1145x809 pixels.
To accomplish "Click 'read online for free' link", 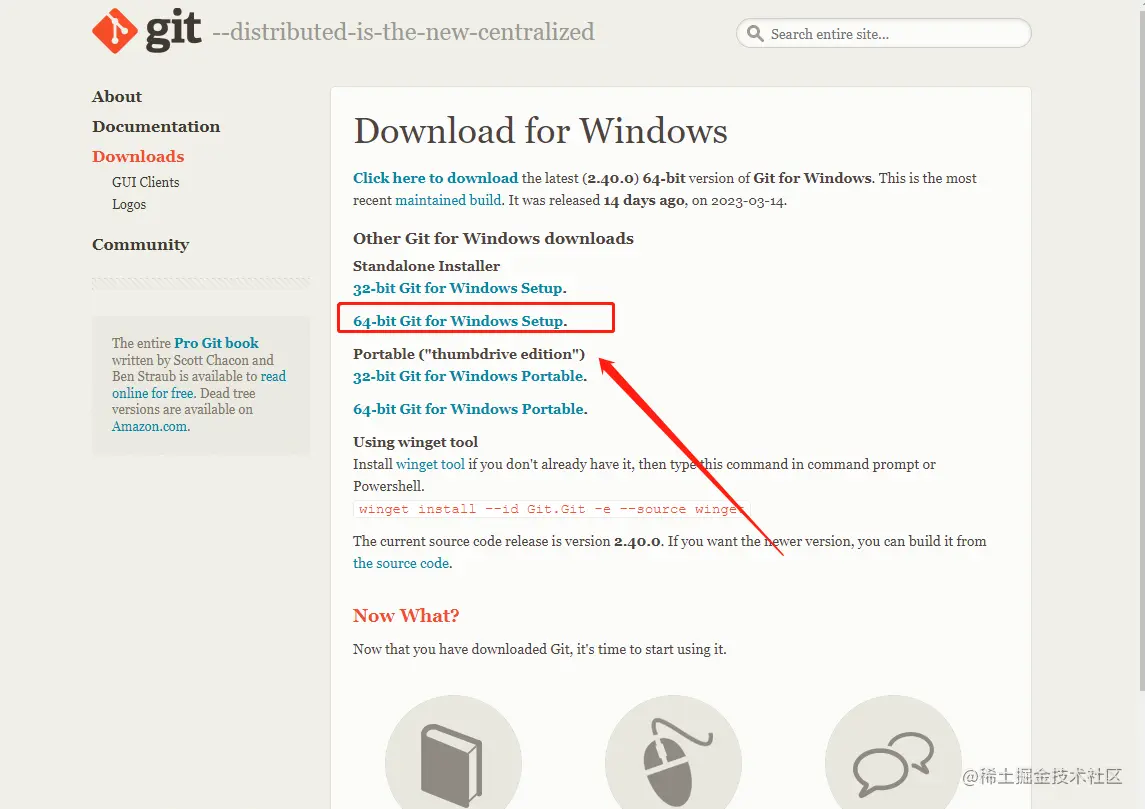I will click(199, 385).
